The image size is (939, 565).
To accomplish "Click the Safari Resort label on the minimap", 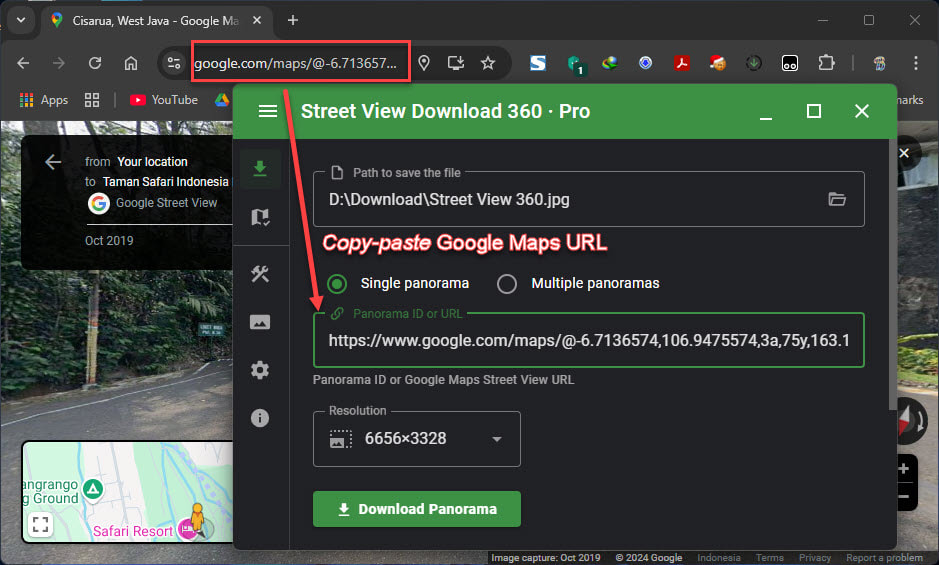I will click(132, 531).
